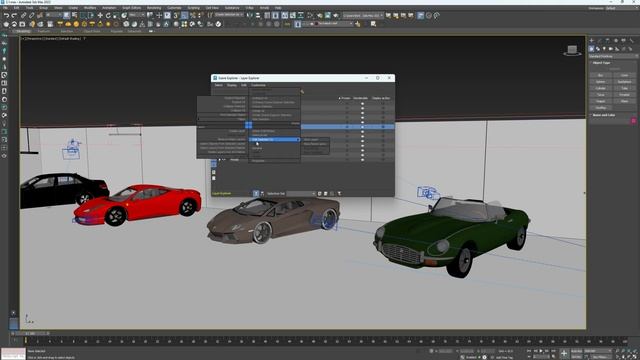Open the Customize menu in Layer Explorer
The image size is (640, 360).
(258, 85)
